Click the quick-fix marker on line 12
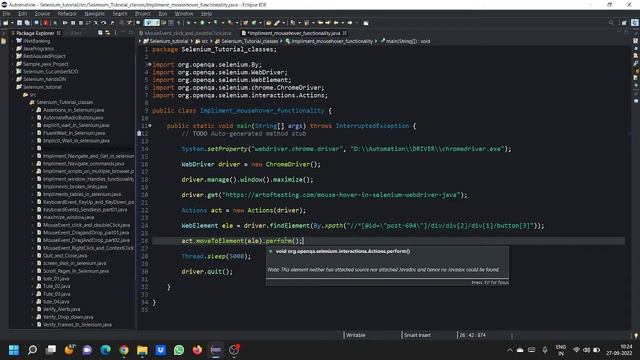The width and height of the screenshot is (640, 360). (139, 133)
